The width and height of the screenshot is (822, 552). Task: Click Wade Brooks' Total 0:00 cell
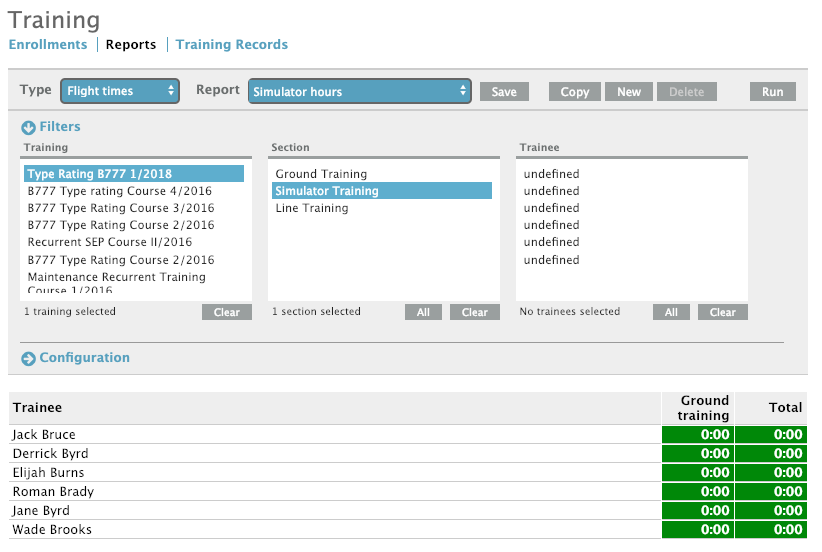771,529
